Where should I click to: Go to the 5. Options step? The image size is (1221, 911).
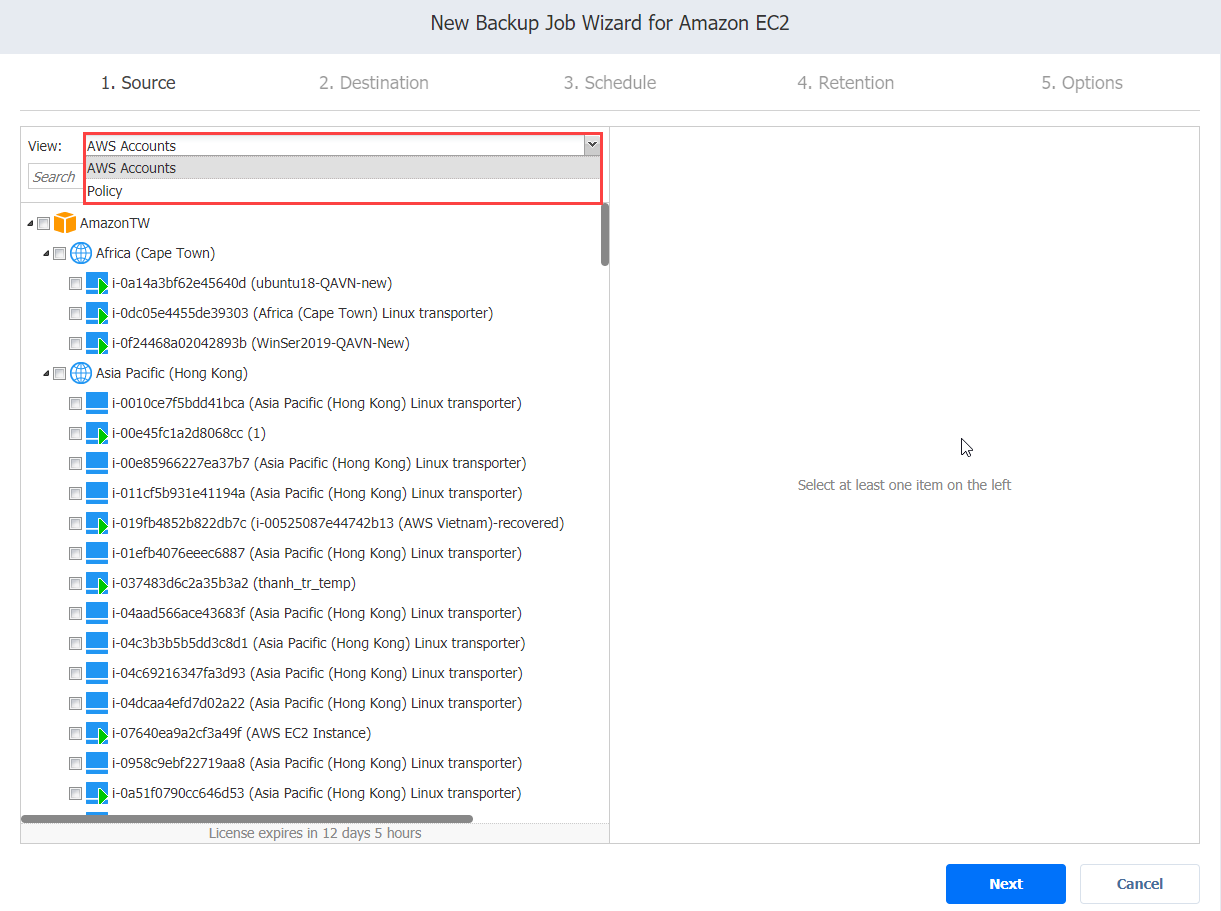(x=1082, y=83)
